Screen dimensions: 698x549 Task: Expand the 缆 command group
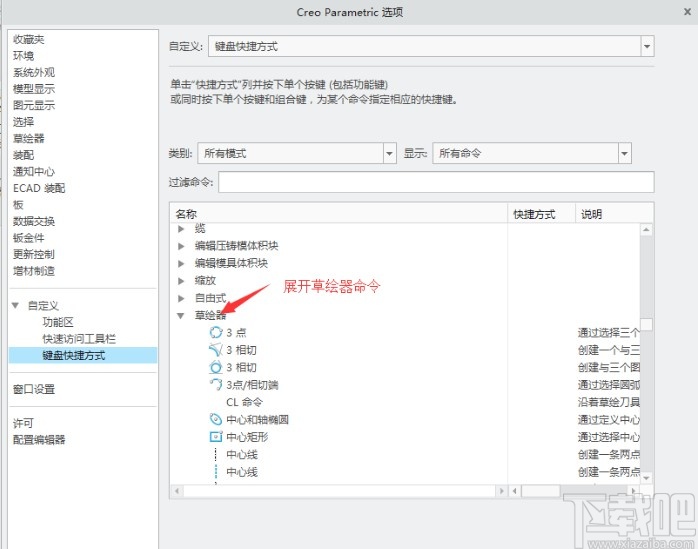pos(181,229)
